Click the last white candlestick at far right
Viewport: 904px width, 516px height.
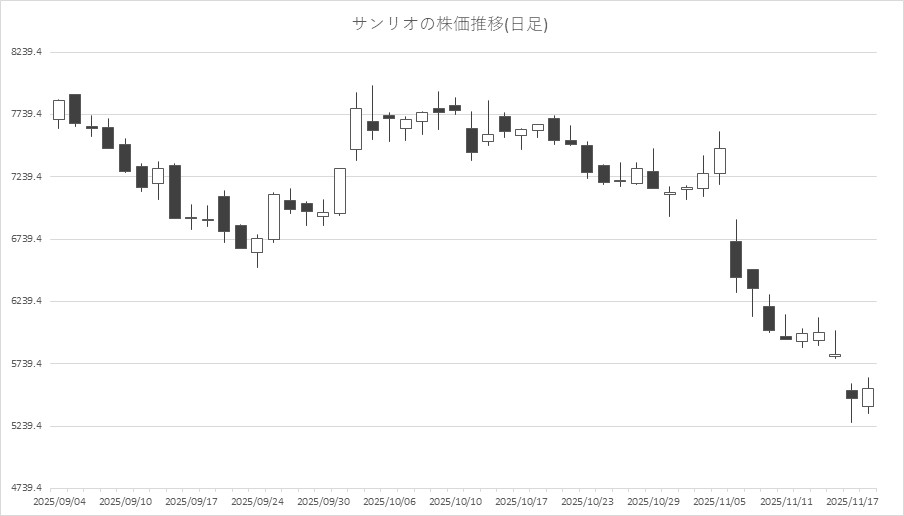[868, 397]
